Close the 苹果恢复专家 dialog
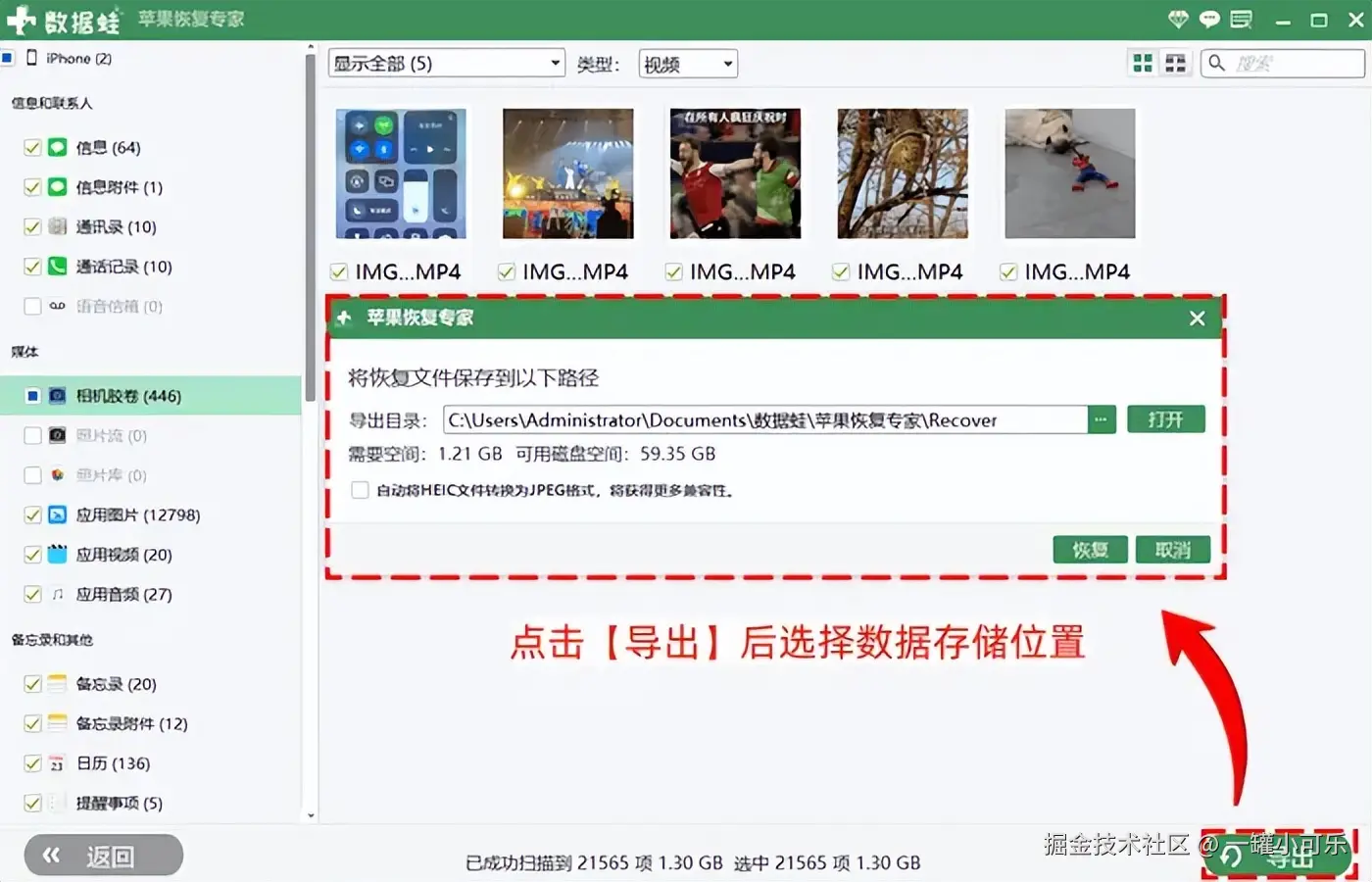This screenshot has width=1372, height=882. point(1197,318)
